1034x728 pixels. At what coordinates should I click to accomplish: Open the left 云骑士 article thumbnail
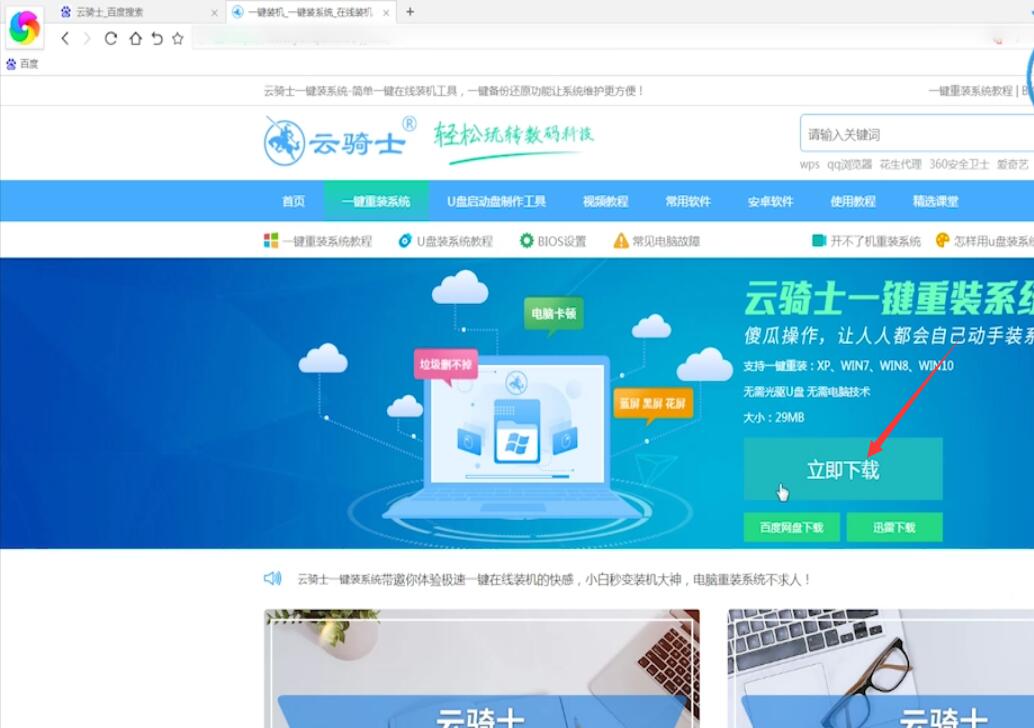click(481, 669)
